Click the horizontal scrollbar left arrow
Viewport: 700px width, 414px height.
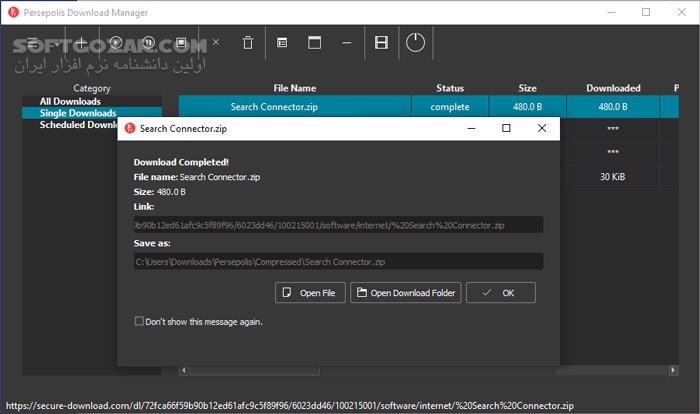coord(183,372)
